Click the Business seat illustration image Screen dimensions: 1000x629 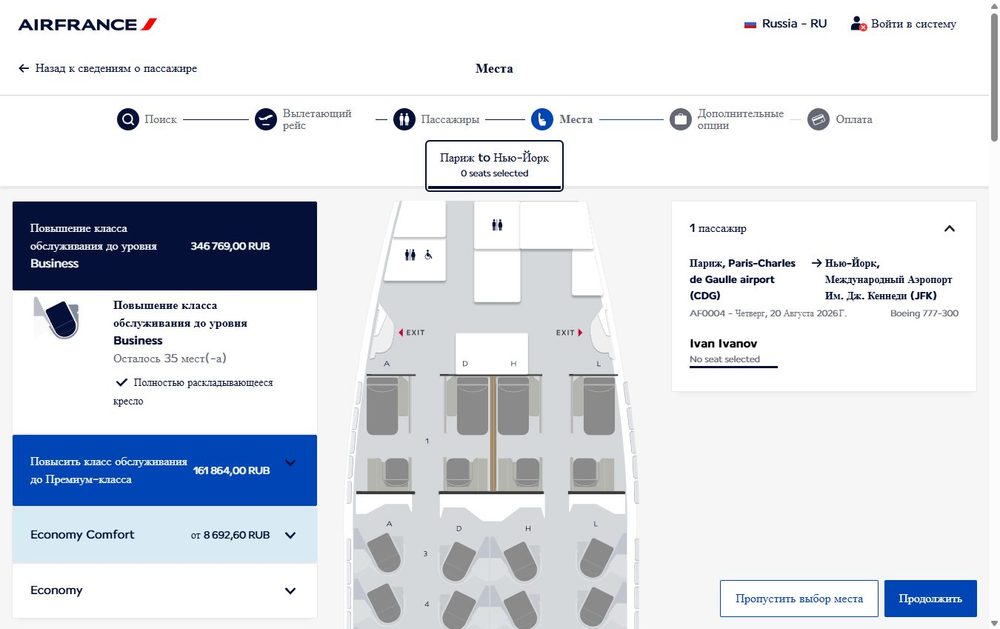coord(56,318)
